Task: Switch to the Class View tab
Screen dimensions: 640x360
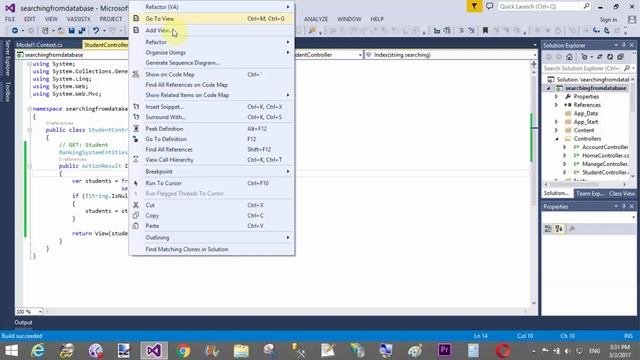Action: (622, 193)
